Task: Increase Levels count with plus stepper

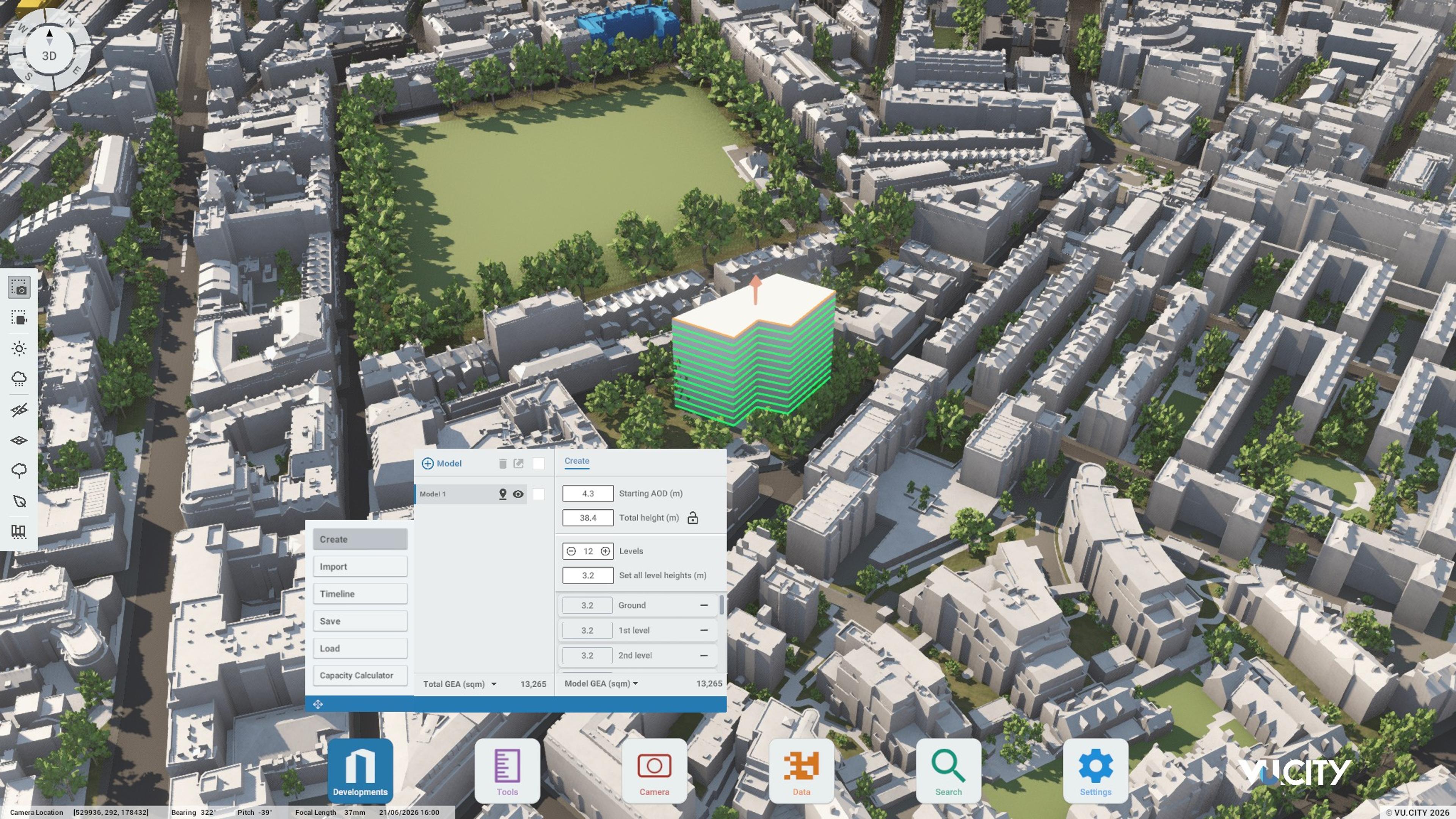Action: [x=605, y=551]
